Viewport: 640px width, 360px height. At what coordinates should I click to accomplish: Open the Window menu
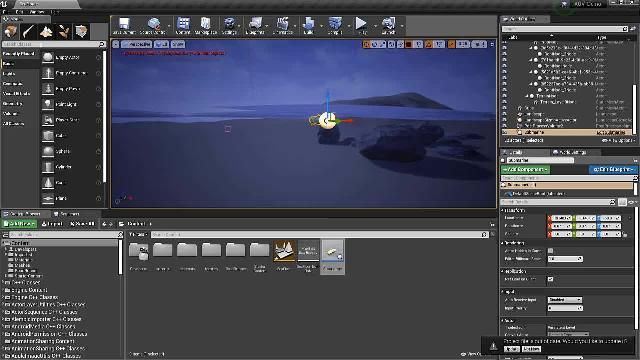pos(37,12)
